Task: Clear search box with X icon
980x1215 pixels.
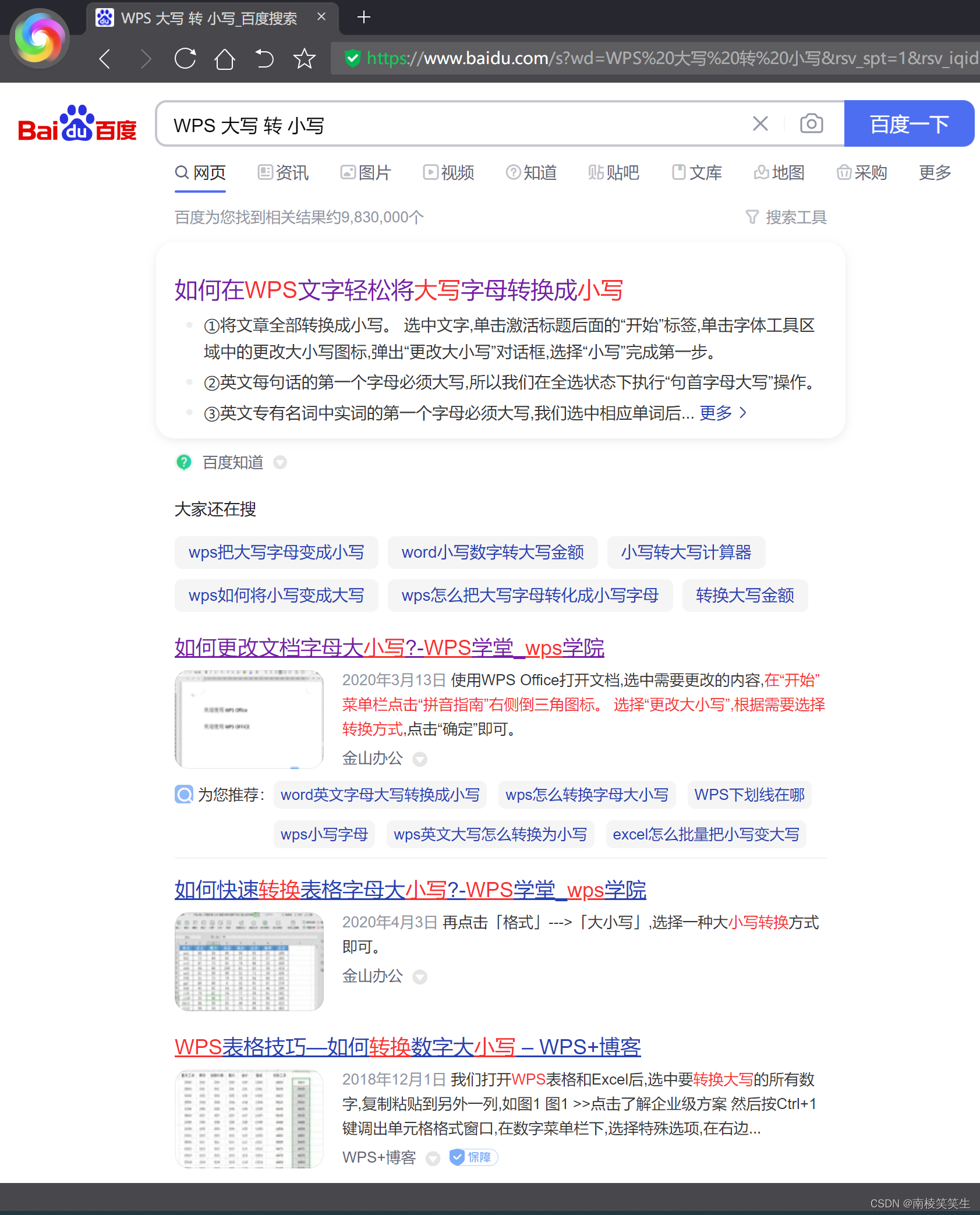Action: pos(760,123)
